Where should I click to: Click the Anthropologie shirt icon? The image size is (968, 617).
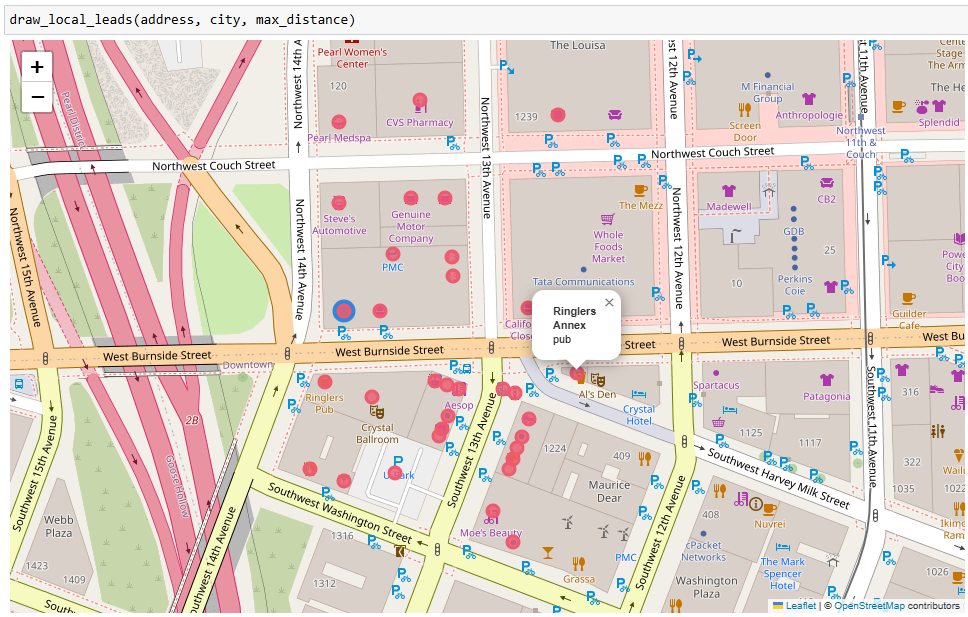coord(809,99)
